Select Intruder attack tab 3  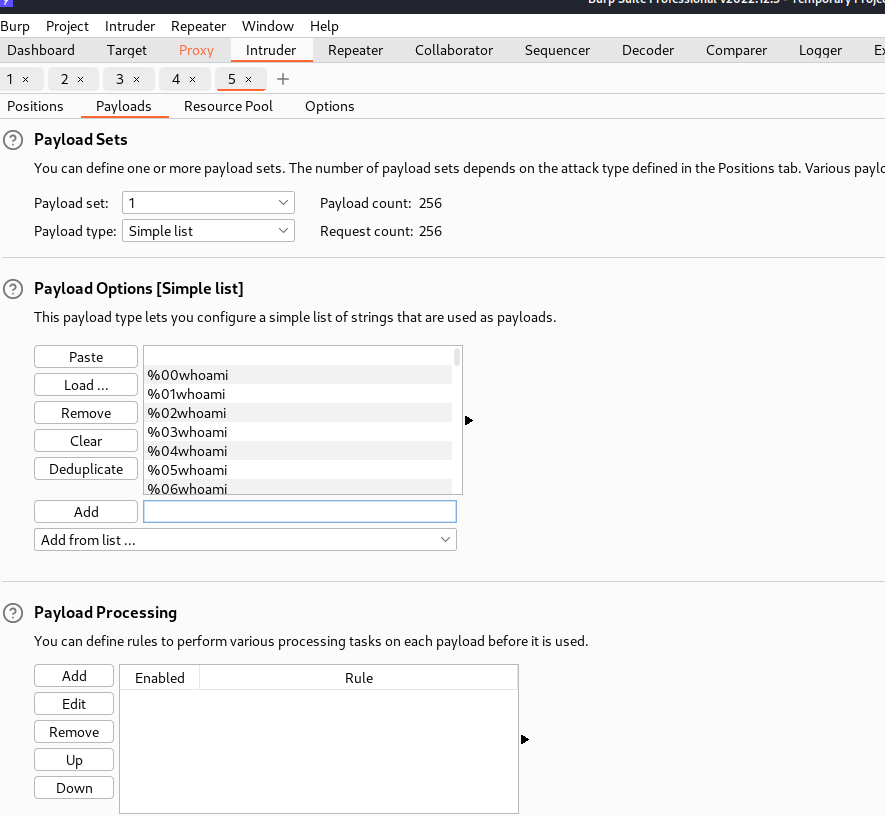pyautogui.click(x=120, y=80)
